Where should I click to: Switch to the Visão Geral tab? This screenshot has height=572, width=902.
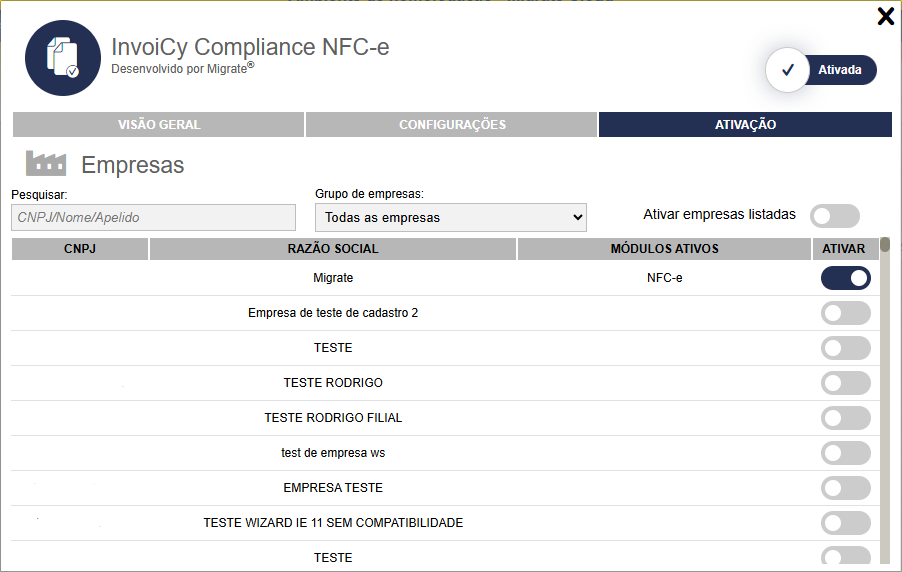click(159, 125)
